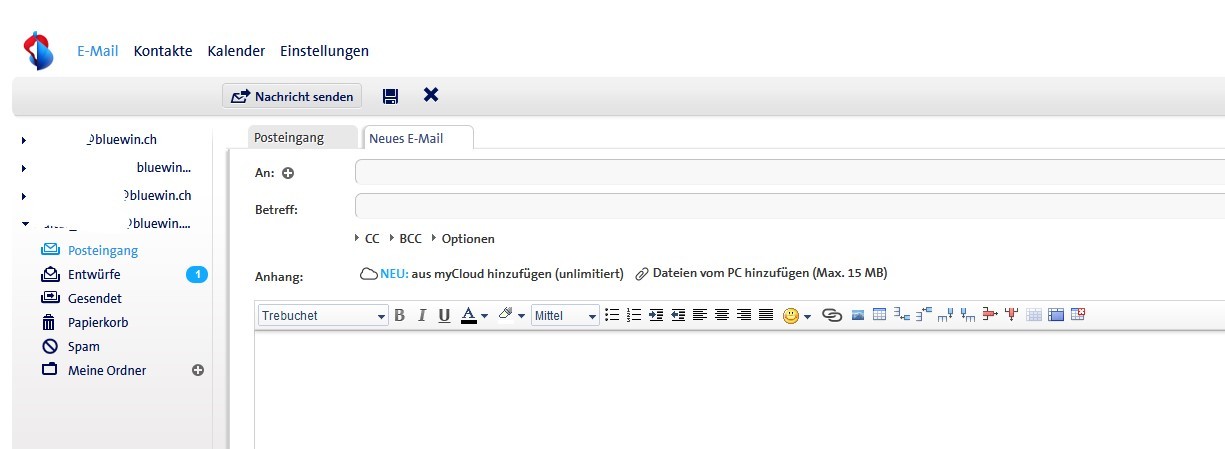Screen dimensions: 1225x449
Task: Open Meine Ordner
Action: (x=107, y=371)
